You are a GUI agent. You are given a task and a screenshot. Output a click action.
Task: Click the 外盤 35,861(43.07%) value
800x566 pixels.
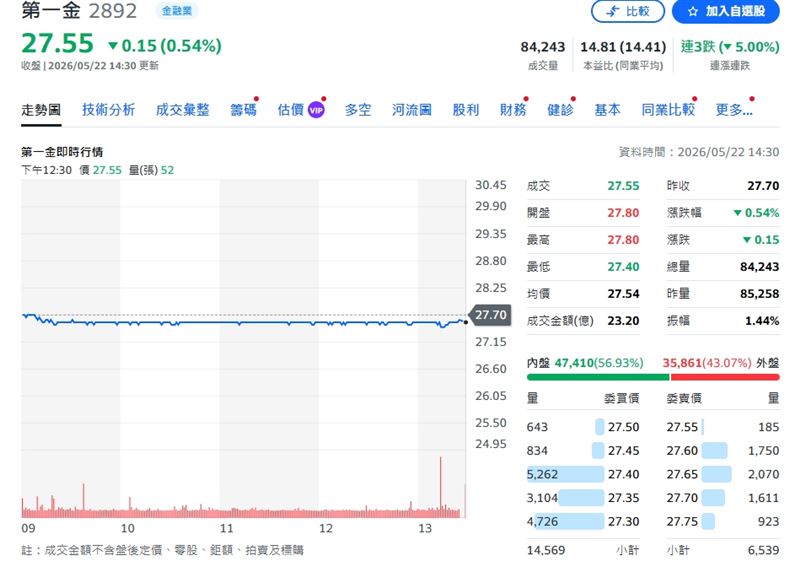tap(707, 363)
